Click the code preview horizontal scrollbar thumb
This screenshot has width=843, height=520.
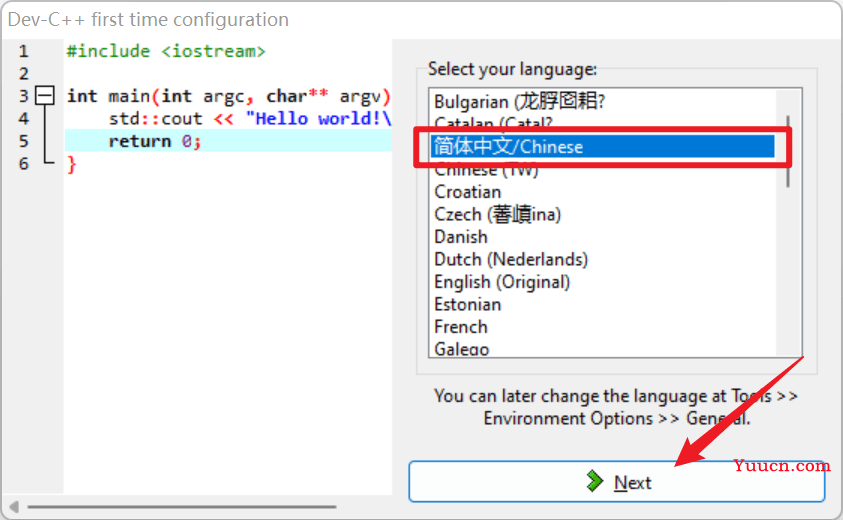tap(182, 507)
